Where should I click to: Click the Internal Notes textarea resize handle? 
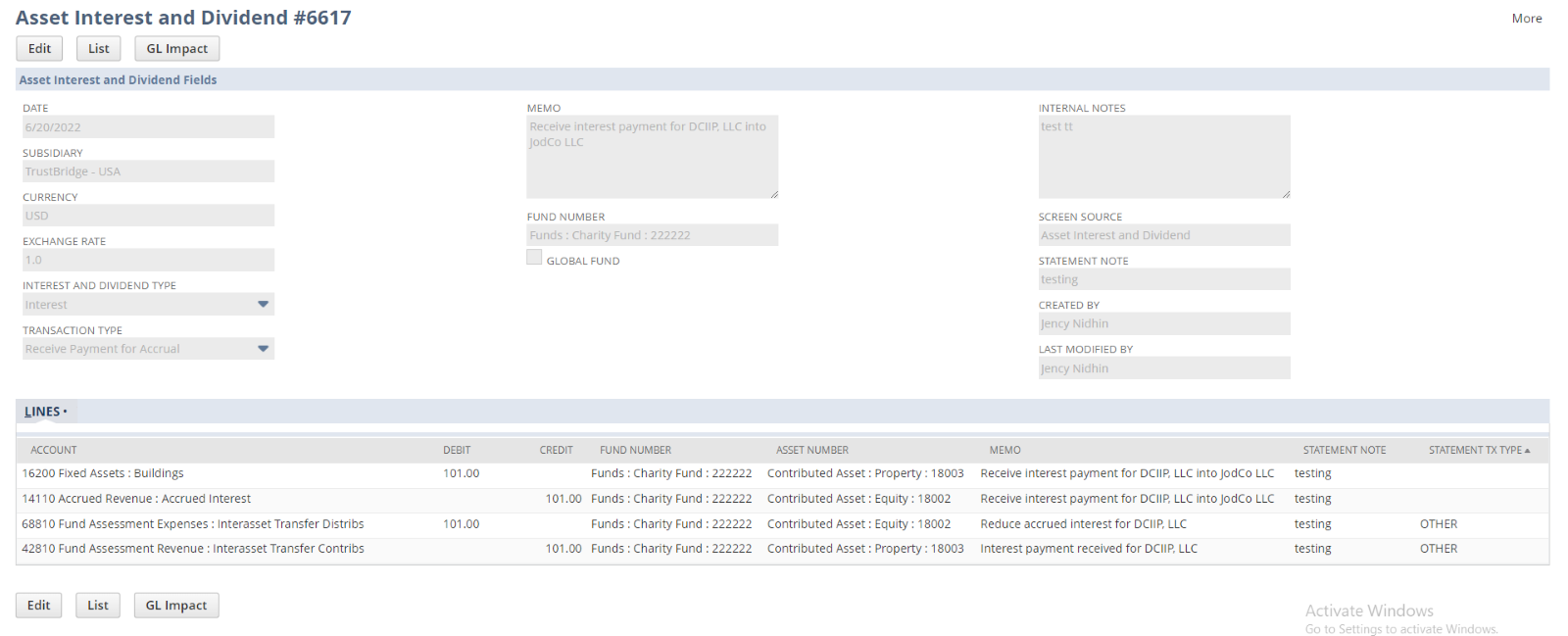[1286, 194]
